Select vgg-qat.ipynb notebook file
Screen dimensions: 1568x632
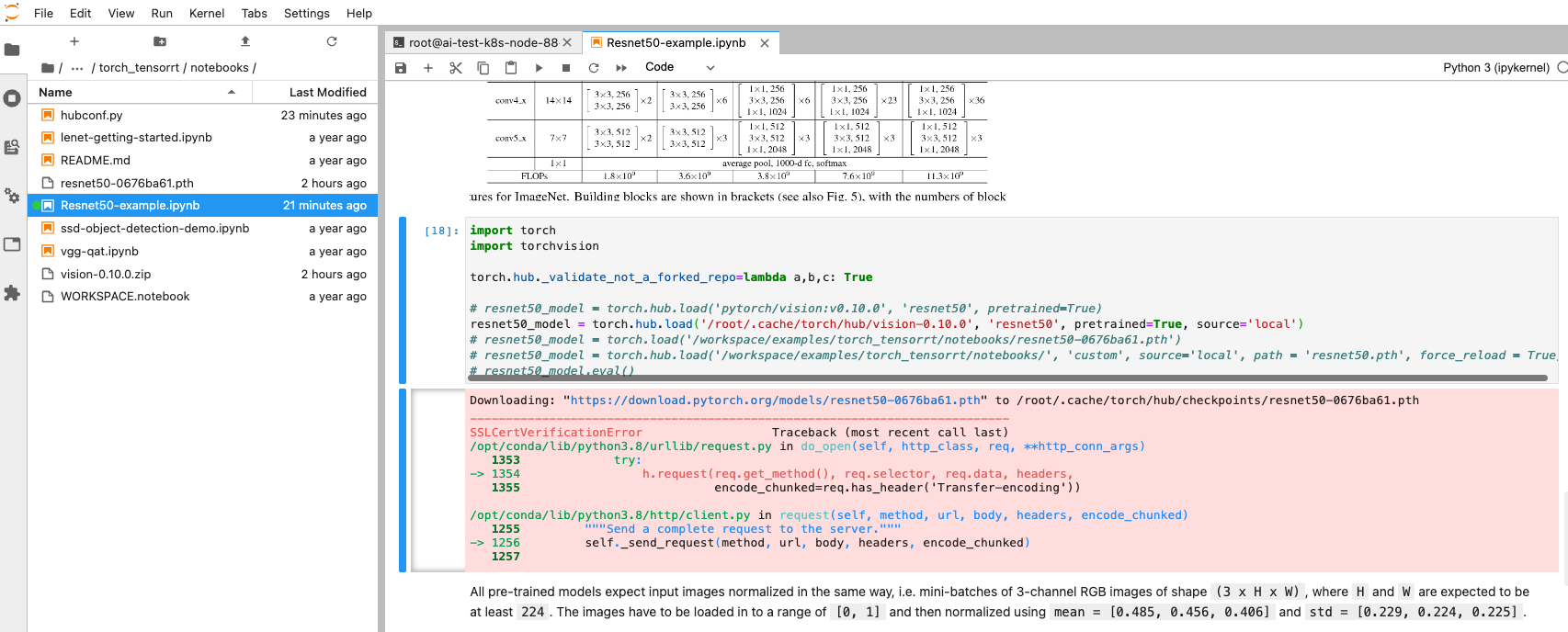pos(202,251)
